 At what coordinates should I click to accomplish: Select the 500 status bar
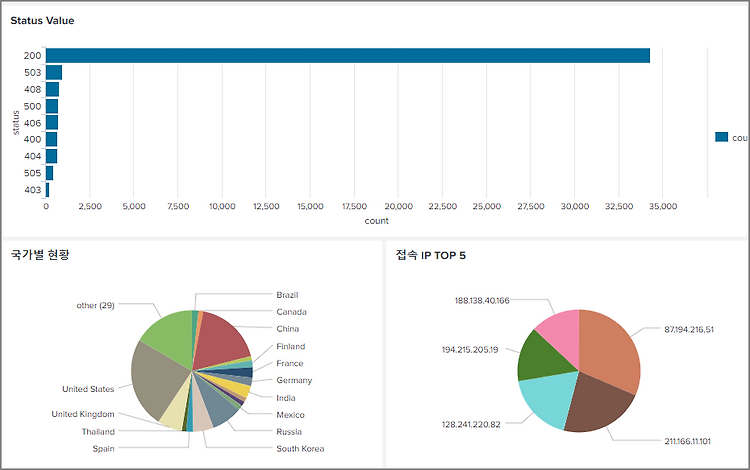(x=52, y=106)
